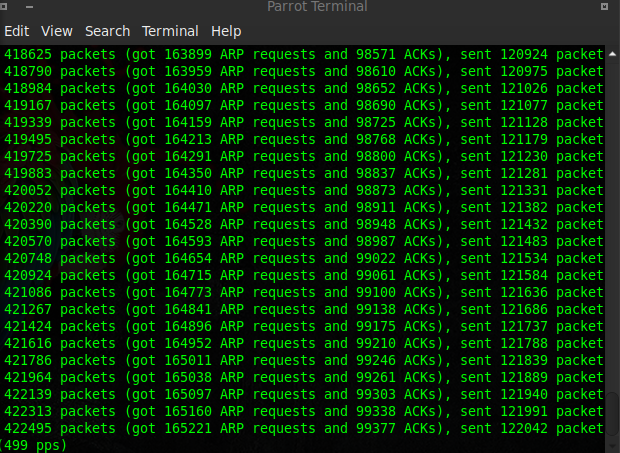Image resolution: width=620 pixels, height=453 pixels.
Task: Click the 99100 ACKs count
Action: point(376,292)
